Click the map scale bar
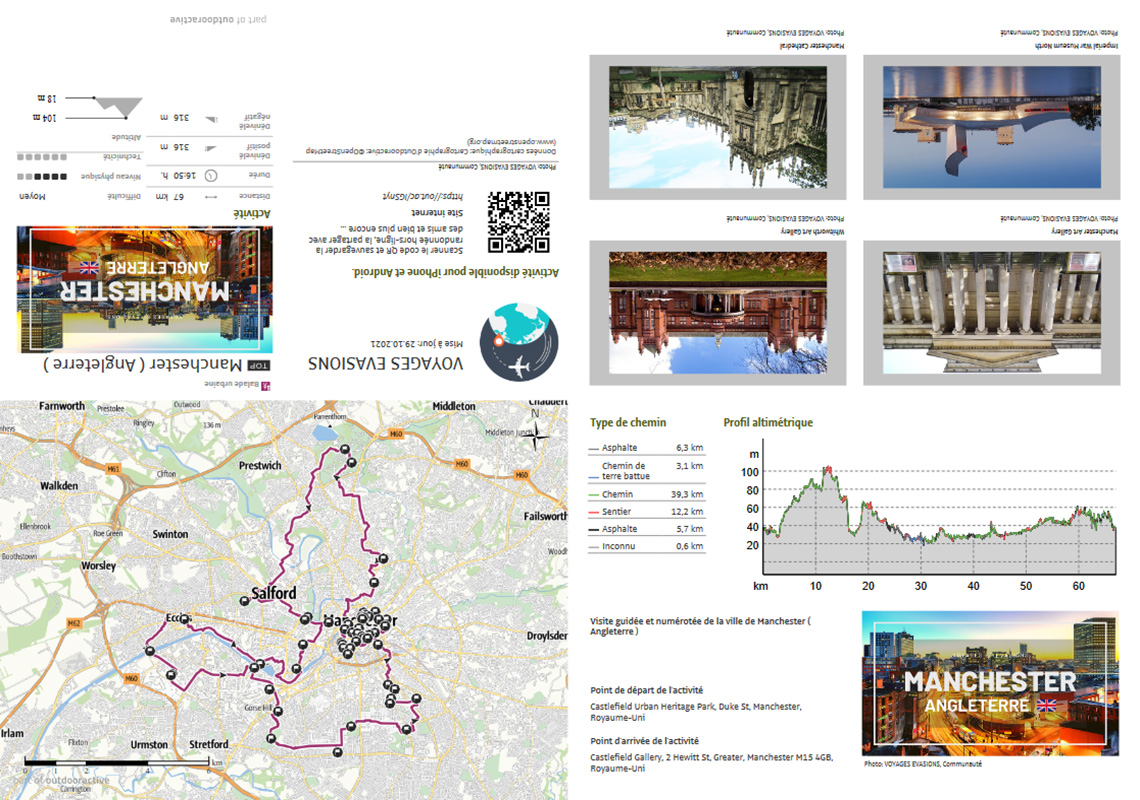 (117, 762)
